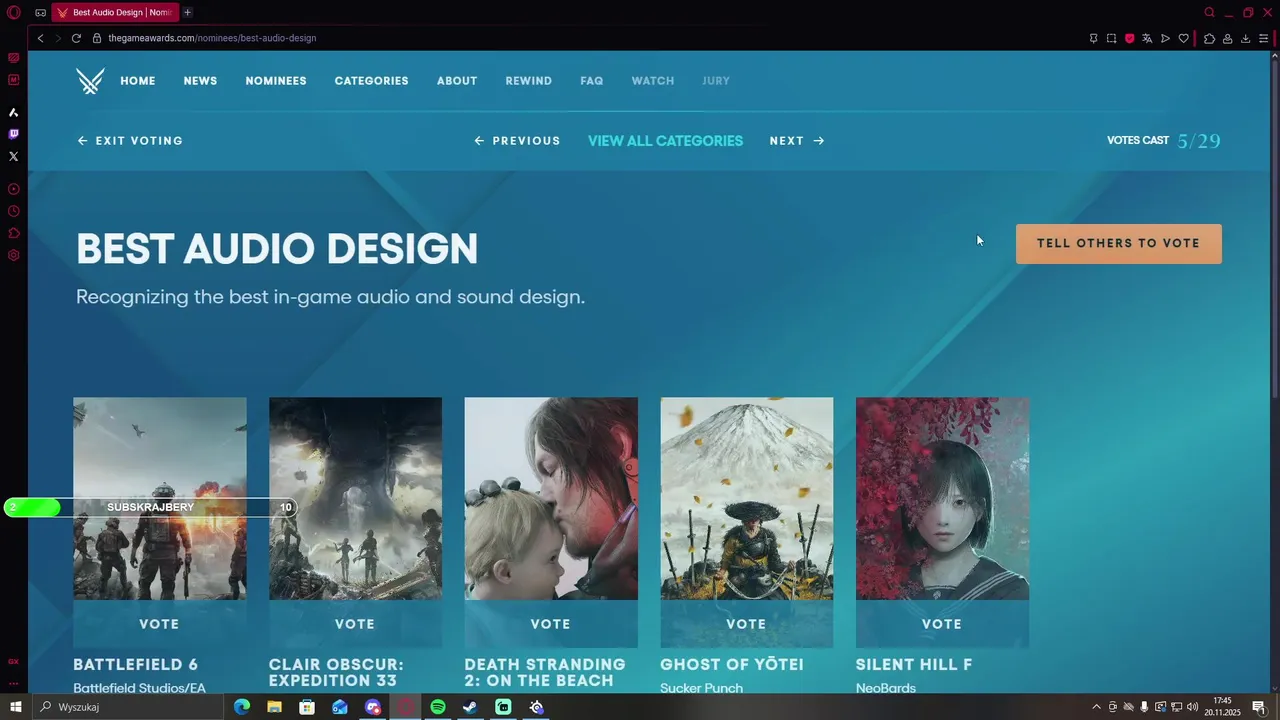The image size is (1280, 720).
Task: Reload the page with refresh icon
Action: (x=76, y=38)
